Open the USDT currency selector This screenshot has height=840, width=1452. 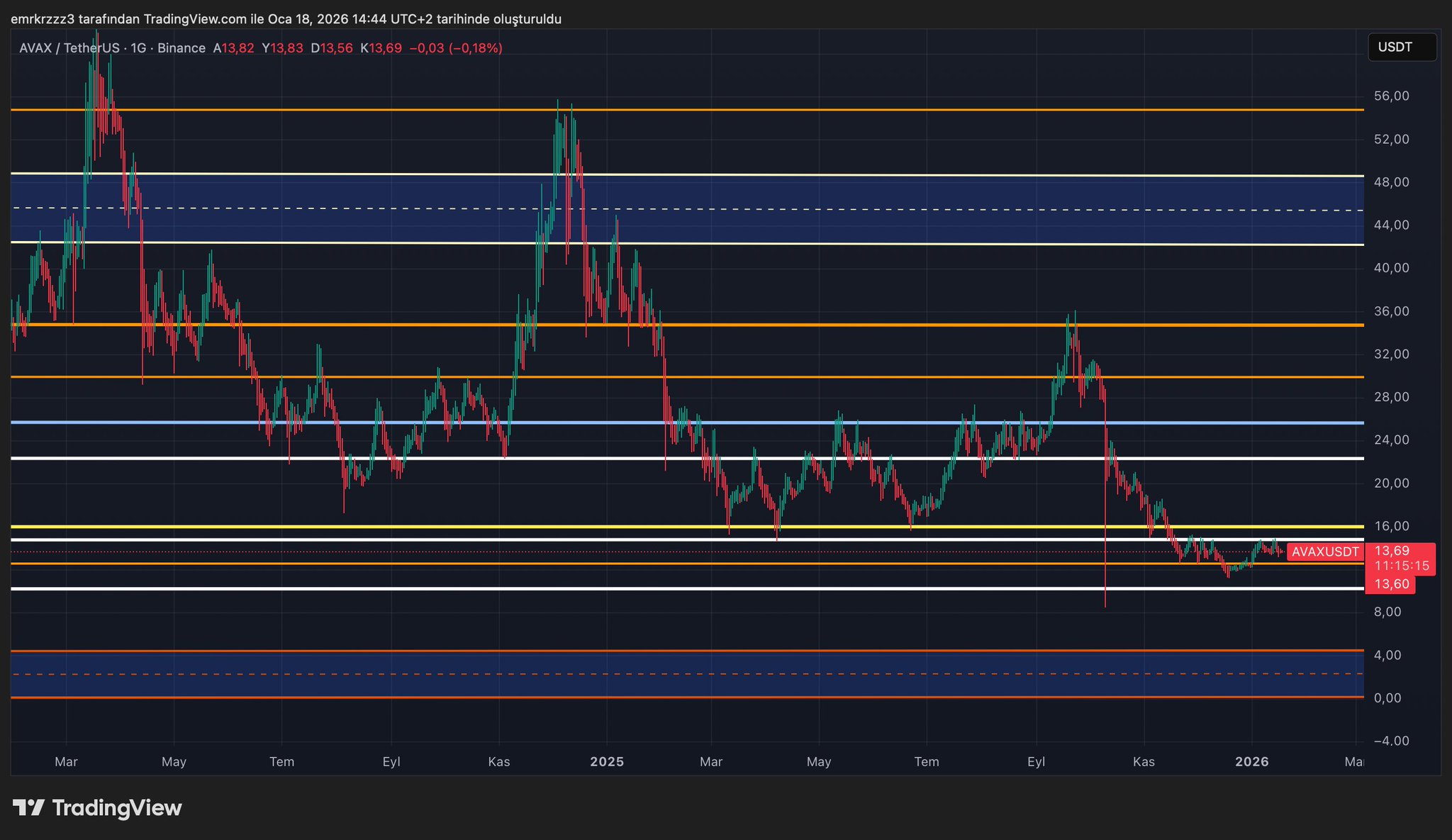[1401, 47]
